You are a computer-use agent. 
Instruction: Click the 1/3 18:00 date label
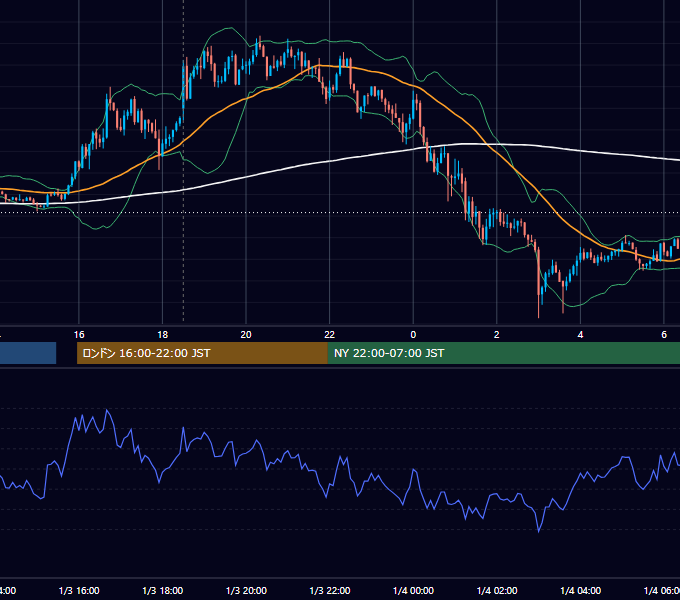[163, 590]
